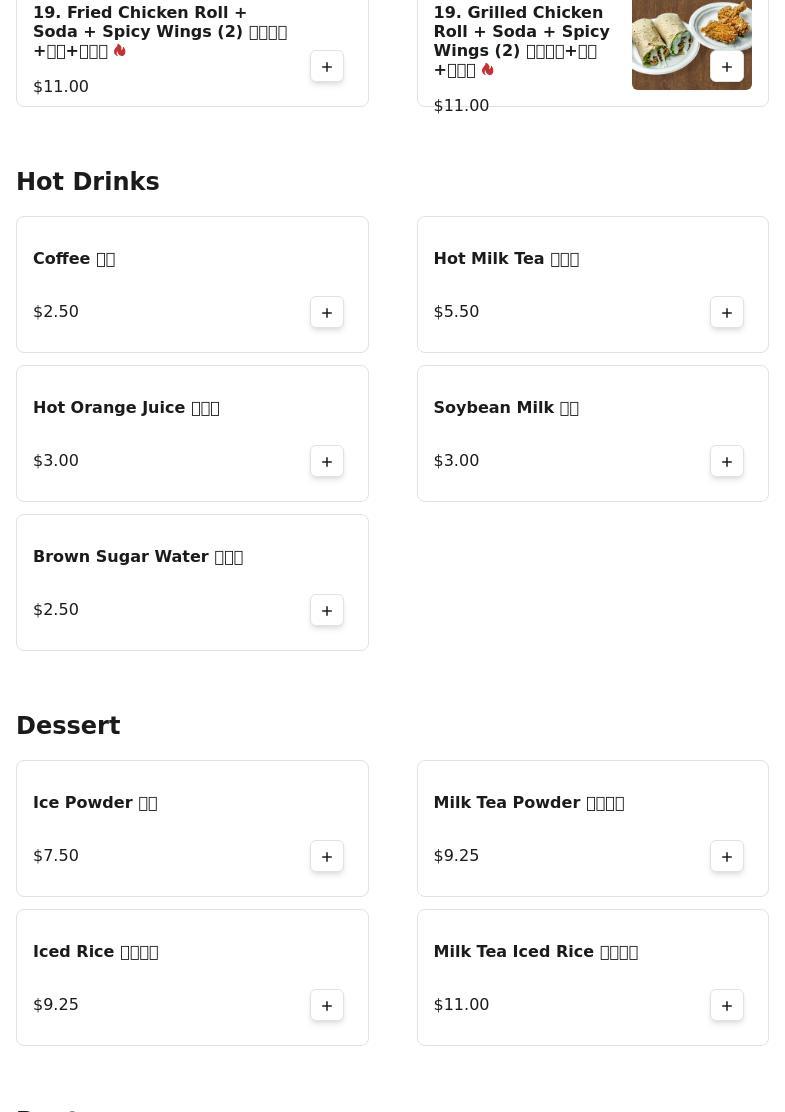Add Ice Powder dessert to cart
Viewport: 785px width, 1112px height.
point(327,856)
